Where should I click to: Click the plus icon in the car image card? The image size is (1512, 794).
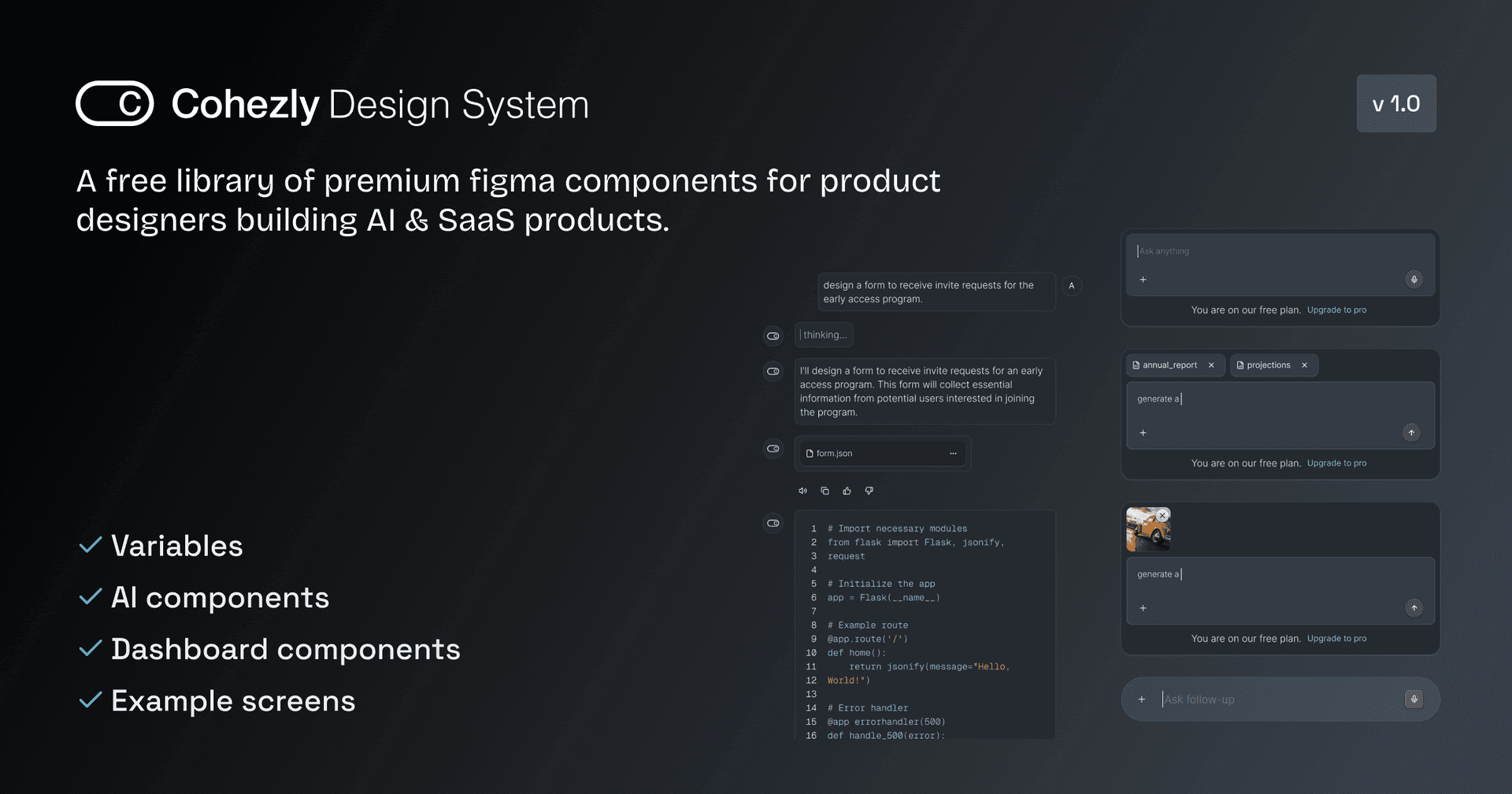1143,608
